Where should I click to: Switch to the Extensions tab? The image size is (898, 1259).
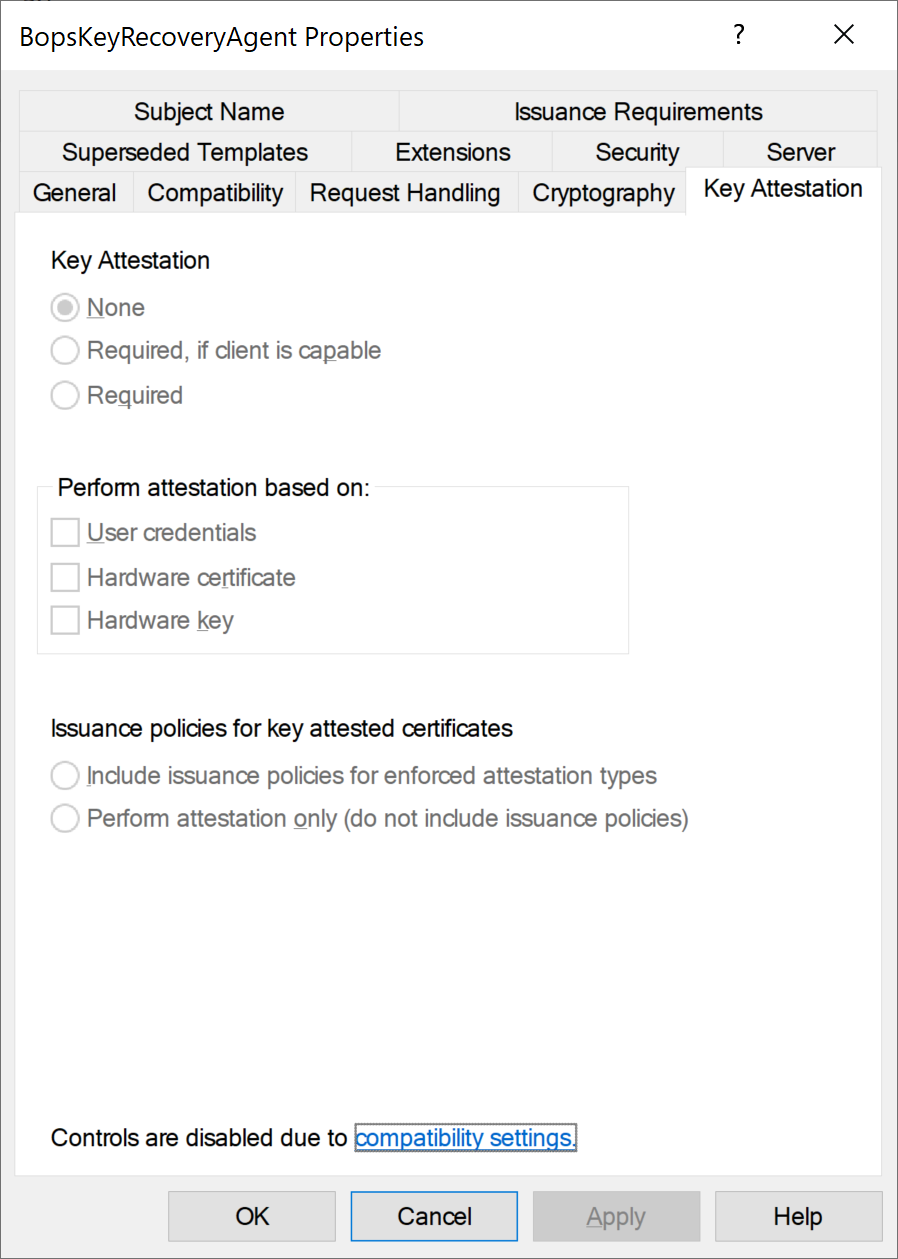tap(453, 153)
